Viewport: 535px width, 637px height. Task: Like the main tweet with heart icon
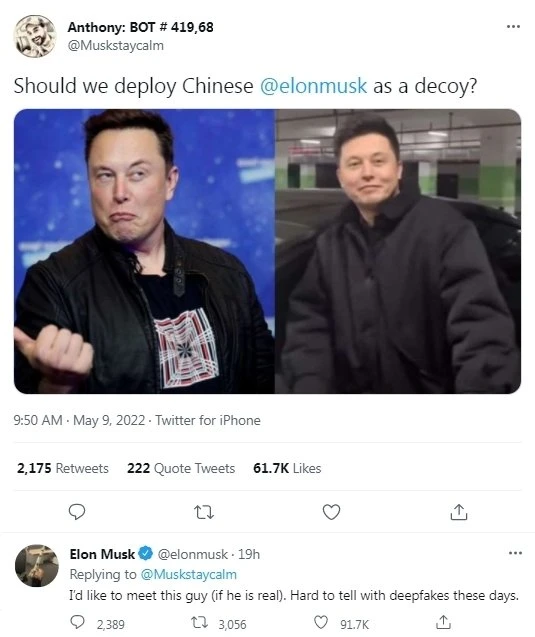pos(331,512)
